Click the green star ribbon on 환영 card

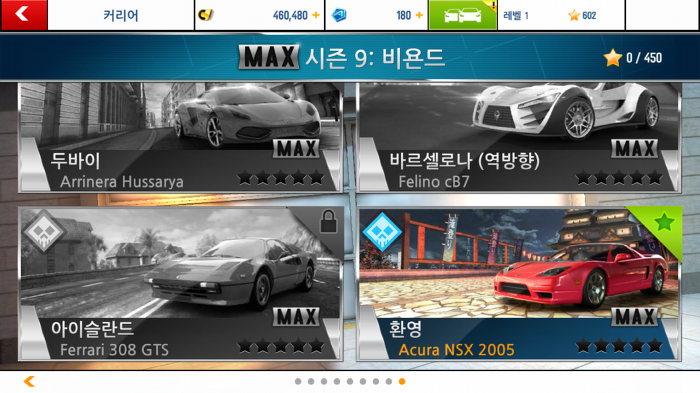(664, 222)
